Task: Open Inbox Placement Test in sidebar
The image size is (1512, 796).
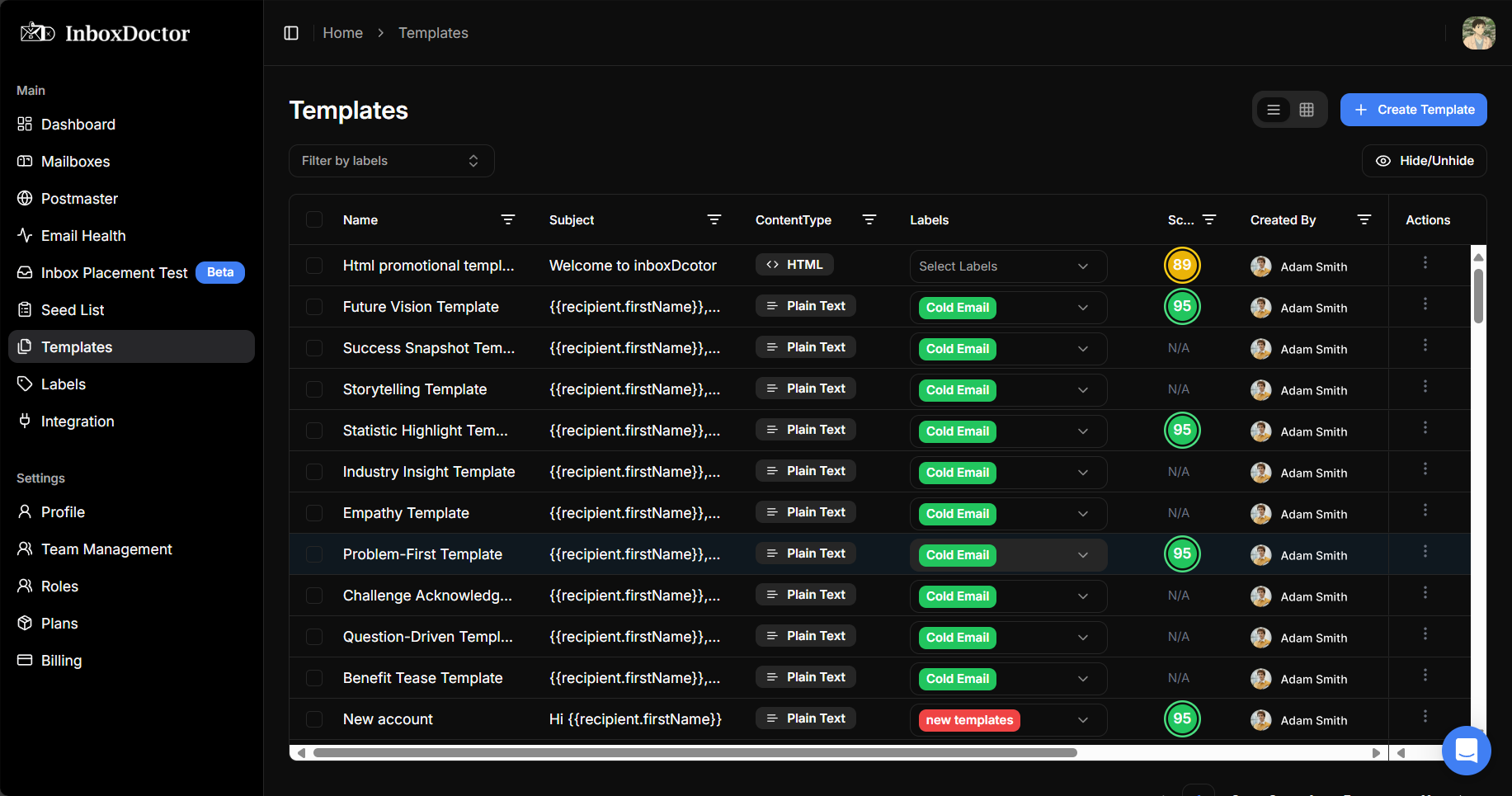Action: tap(114, 273)
